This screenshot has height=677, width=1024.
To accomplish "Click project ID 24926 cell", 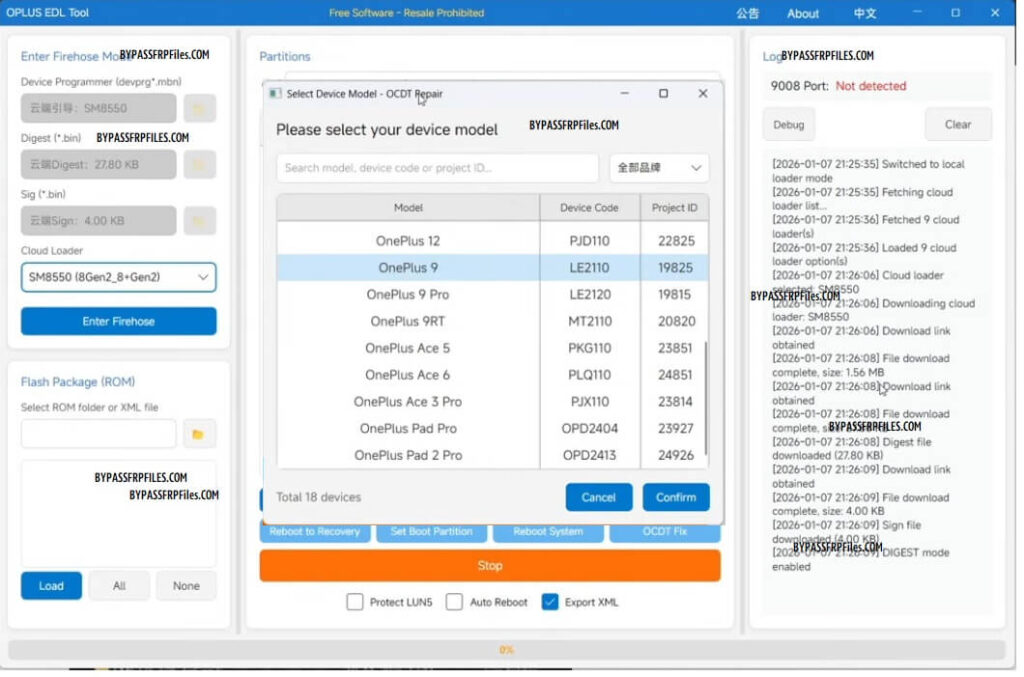I will tap(675, 455).
